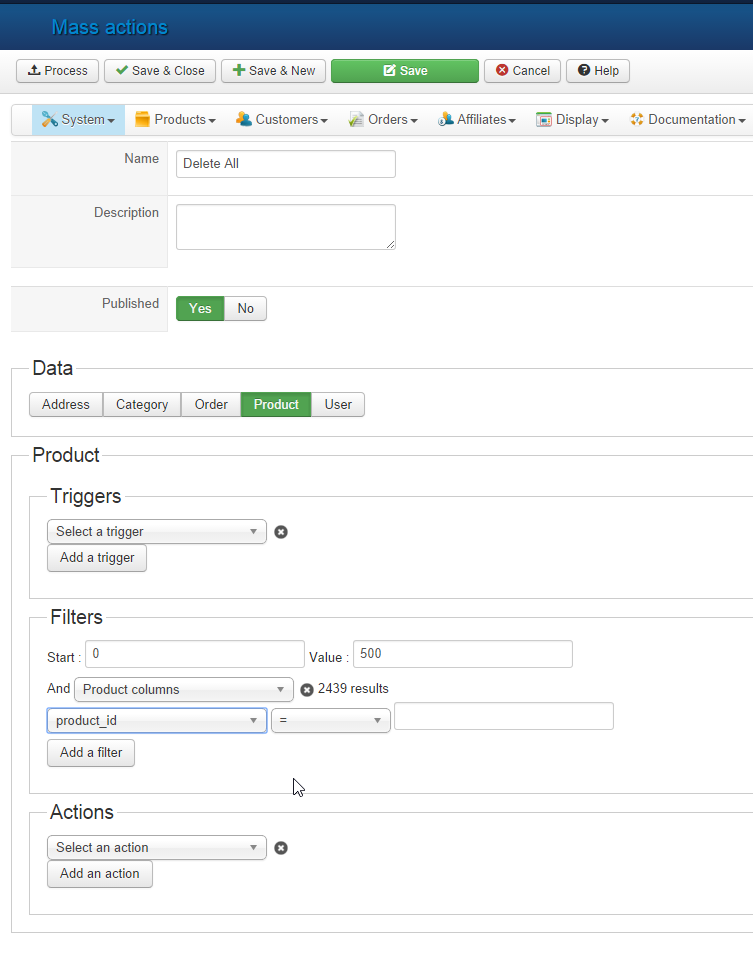Select the User data type
This screenshot has height=973, width=753.
(338, 405)
